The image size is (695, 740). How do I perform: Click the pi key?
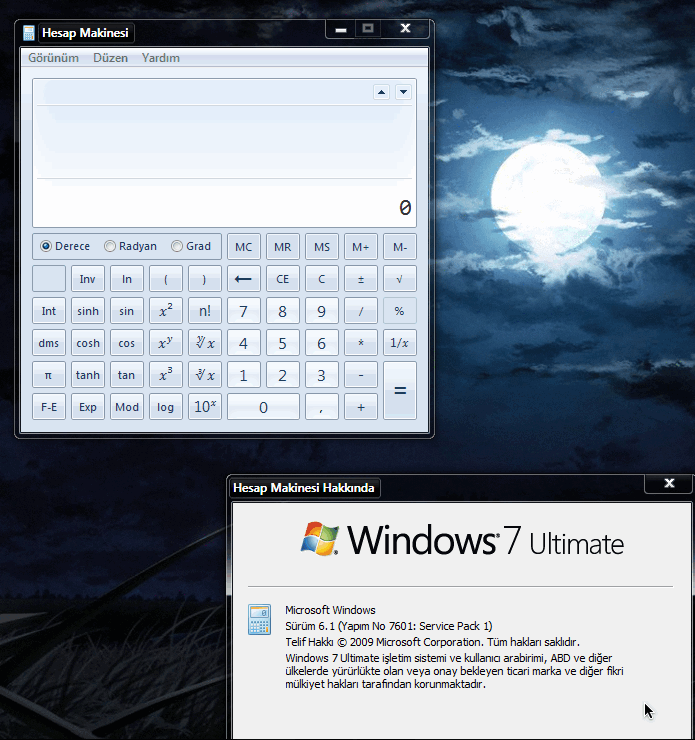(49, 375)
